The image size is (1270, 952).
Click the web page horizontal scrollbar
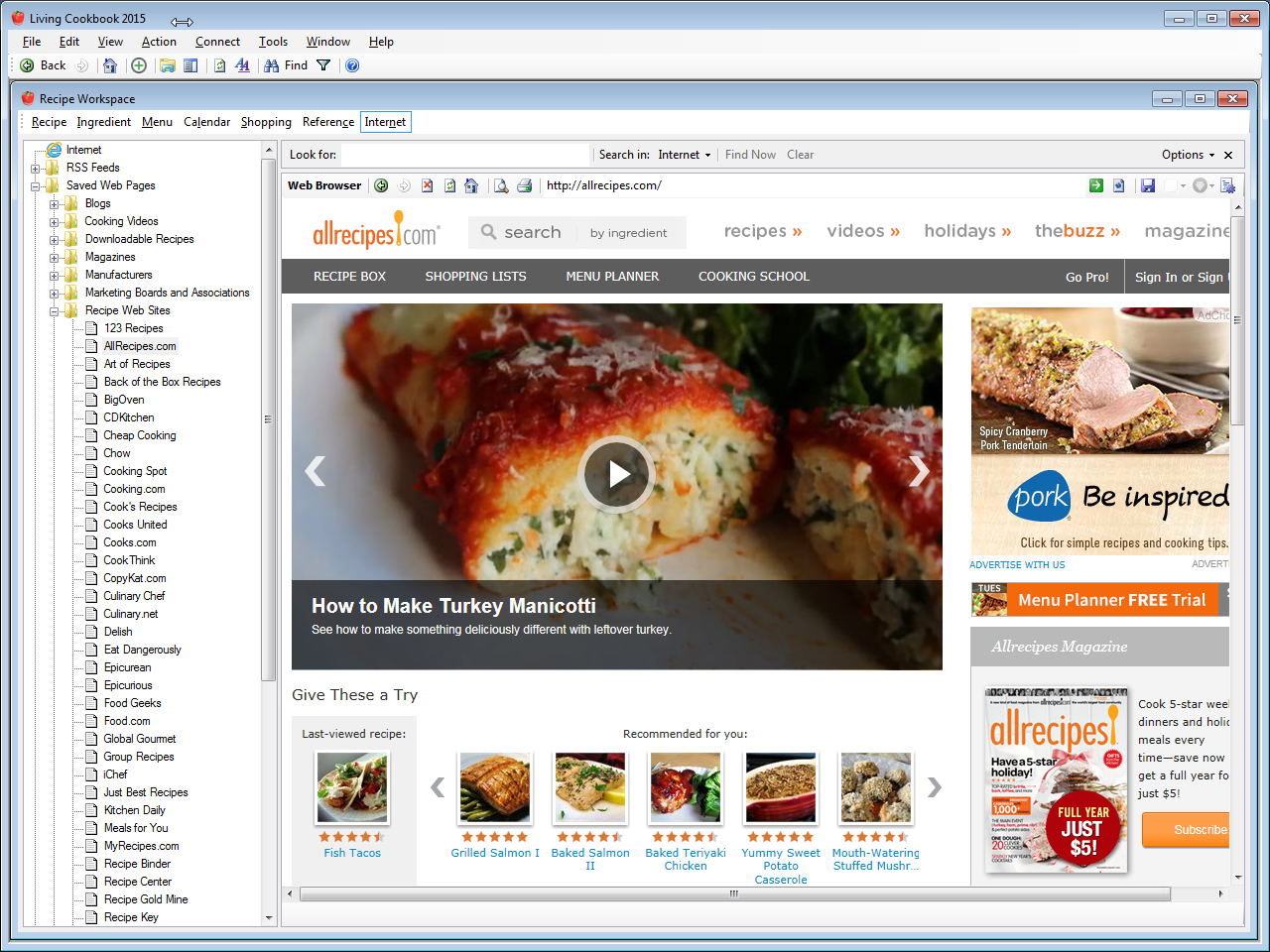[x=734, y=893]
